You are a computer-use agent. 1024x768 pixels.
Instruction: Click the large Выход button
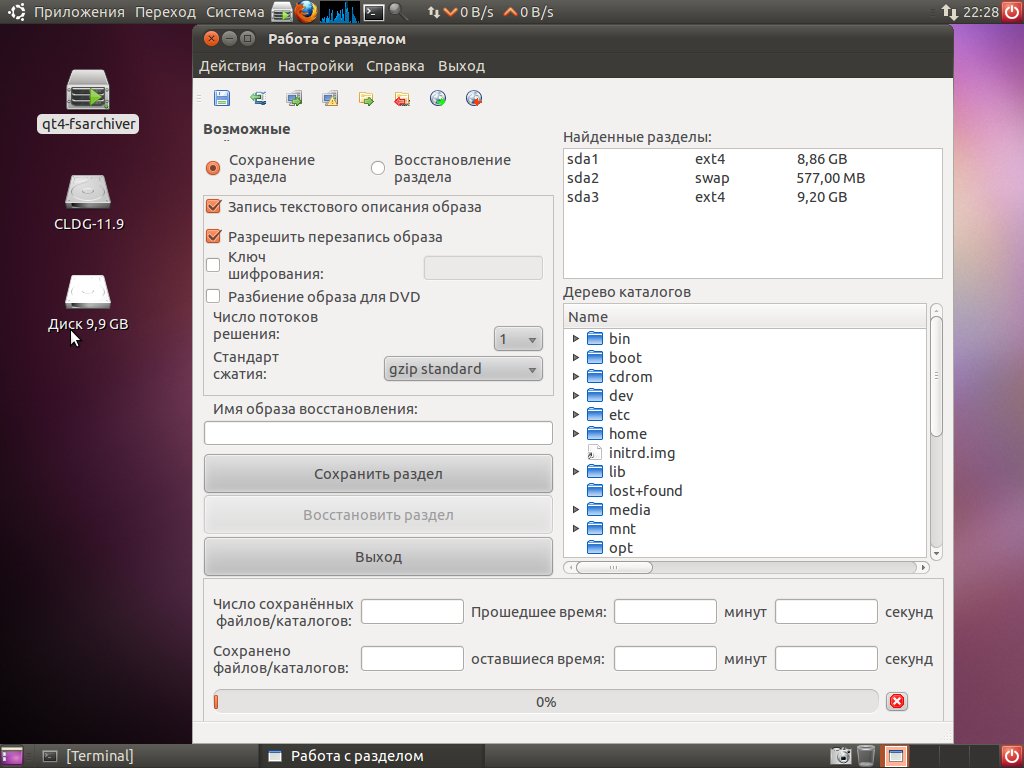point(378,556)
